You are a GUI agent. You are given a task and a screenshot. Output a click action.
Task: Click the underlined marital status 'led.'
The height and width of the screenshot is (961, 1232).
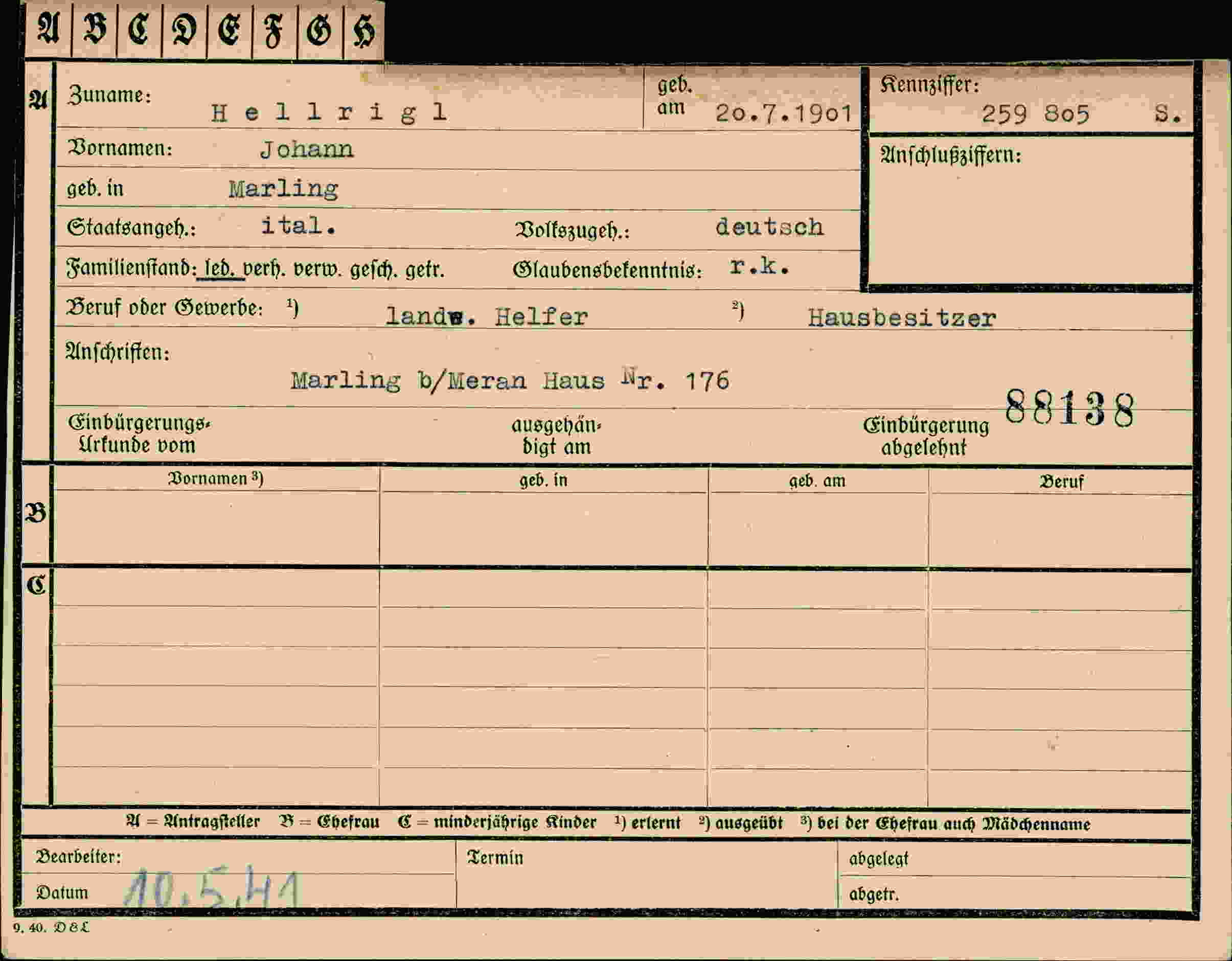click(219, 268)
